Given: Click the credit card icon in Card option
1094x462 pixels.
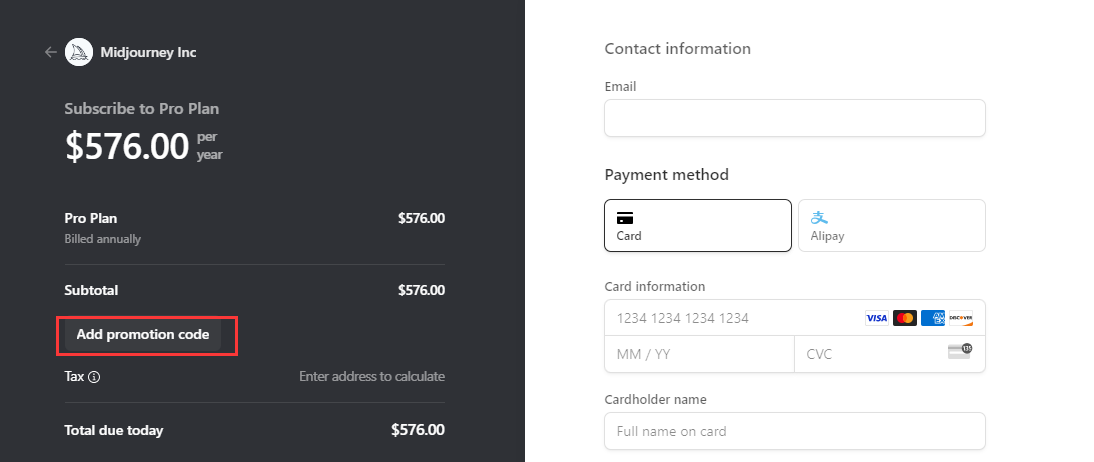Looking at the screenshot, I should click(625, 218).
